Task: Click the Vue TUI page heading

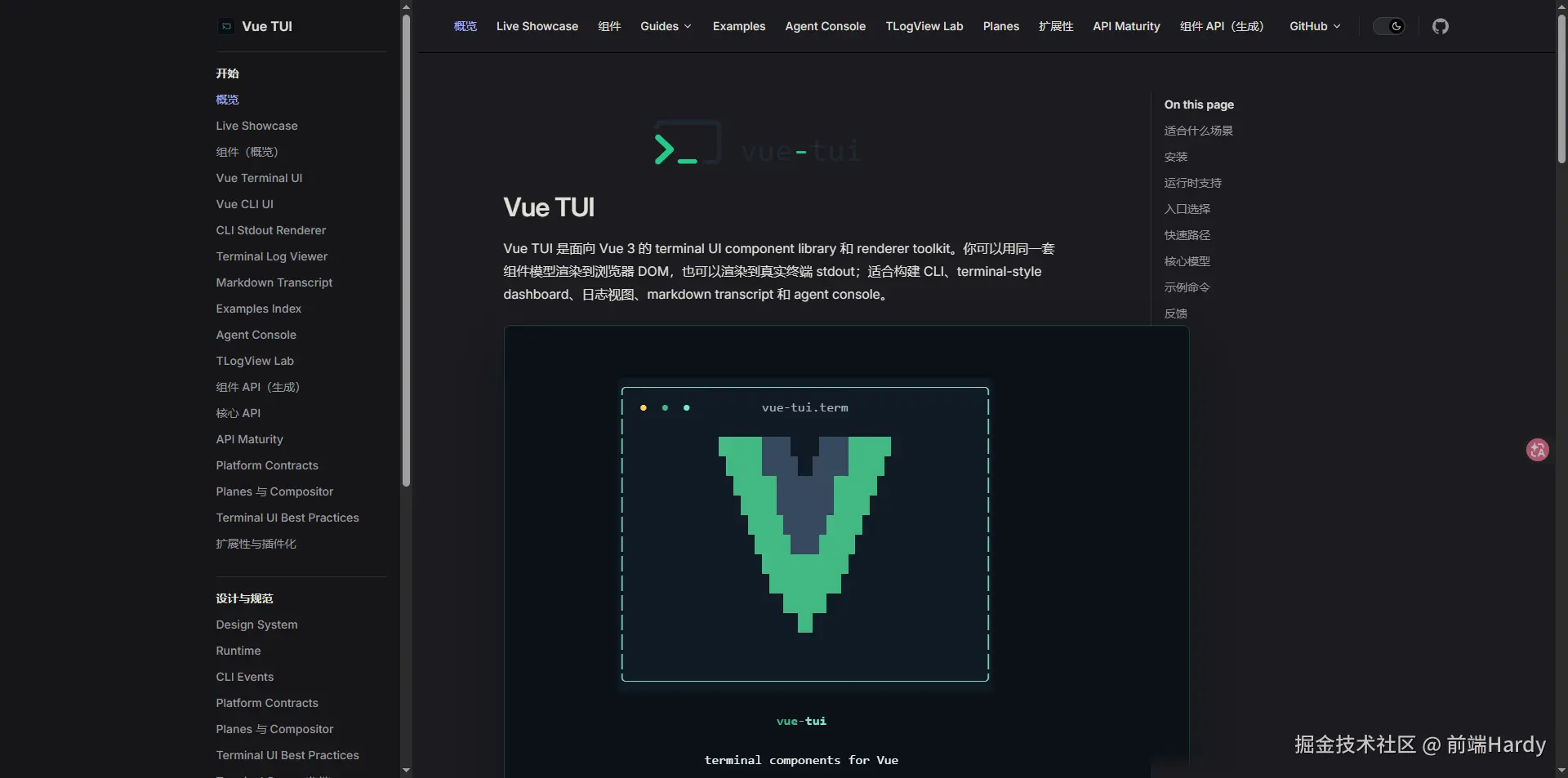Action: click(549, 207)
